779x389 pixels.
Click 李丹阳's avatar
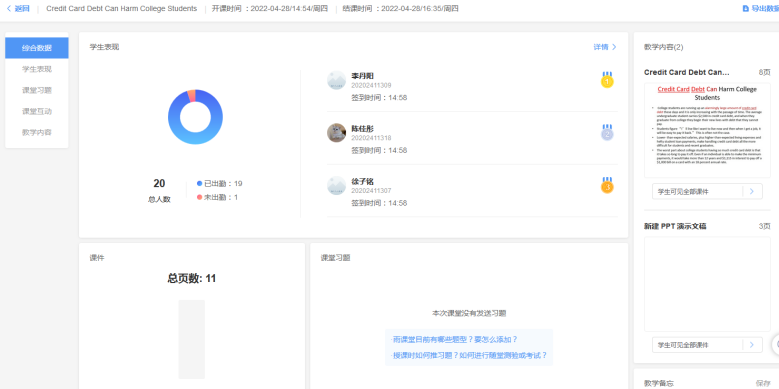(336, 80)
